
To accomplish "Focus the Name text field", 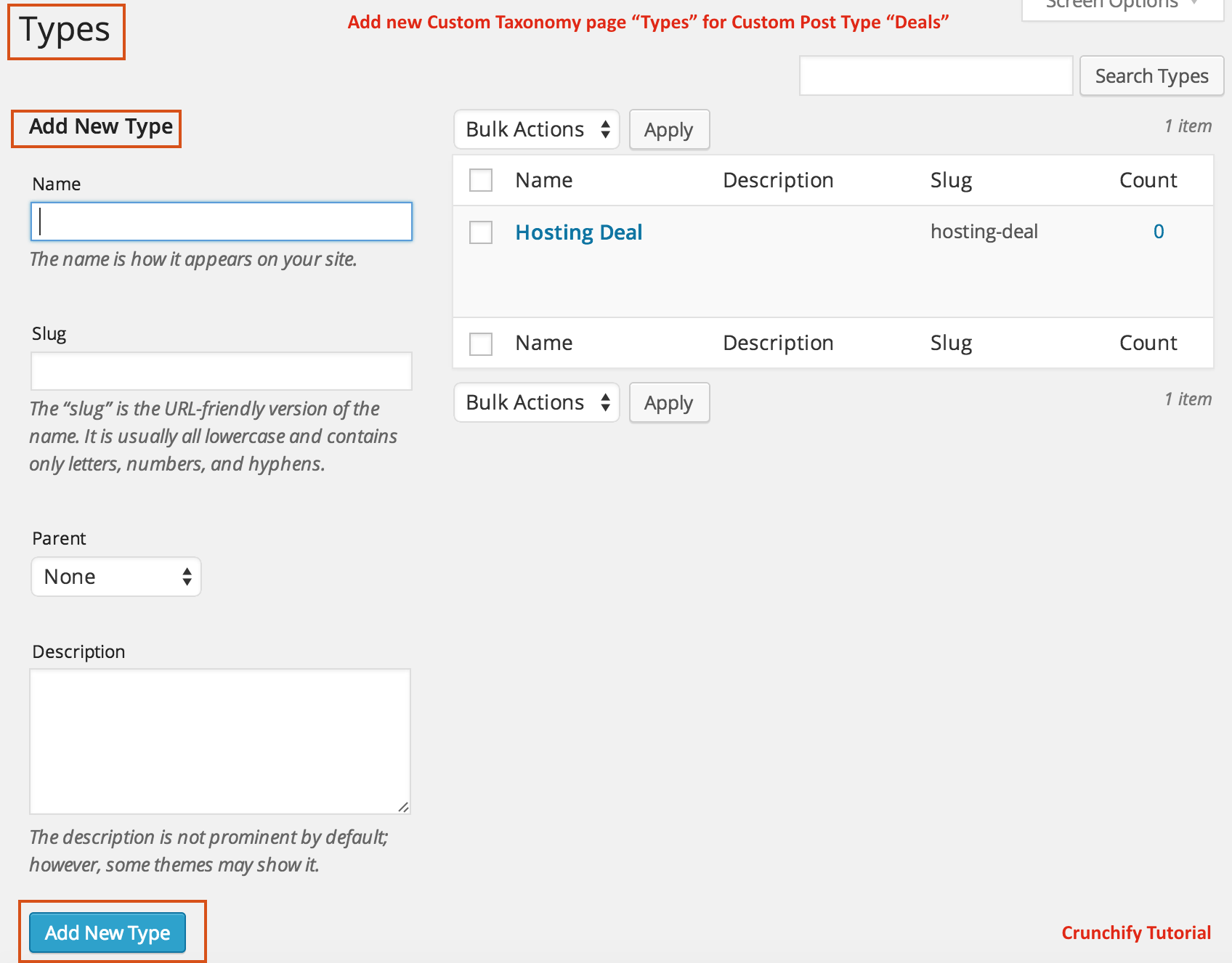I will click(x=222, y=222).
